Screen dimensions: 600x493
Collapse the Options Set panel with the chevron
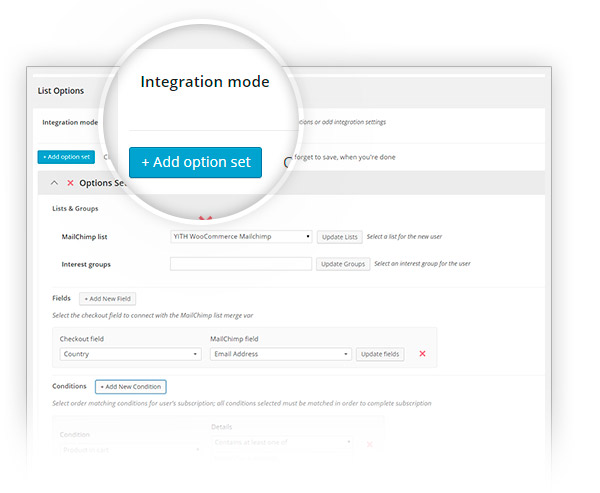[x=54, y=183]
